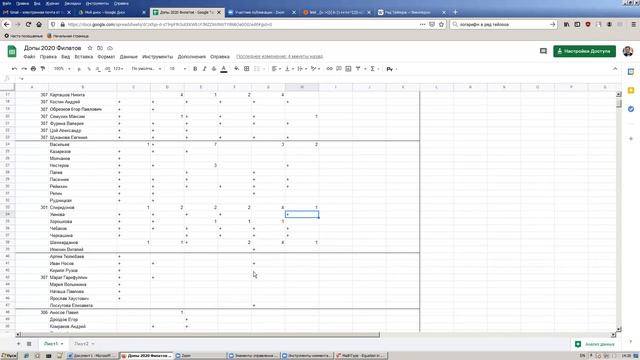Star the document Допы 2020 Филатов
Screen dimensions: 640x360
point(90,48)
